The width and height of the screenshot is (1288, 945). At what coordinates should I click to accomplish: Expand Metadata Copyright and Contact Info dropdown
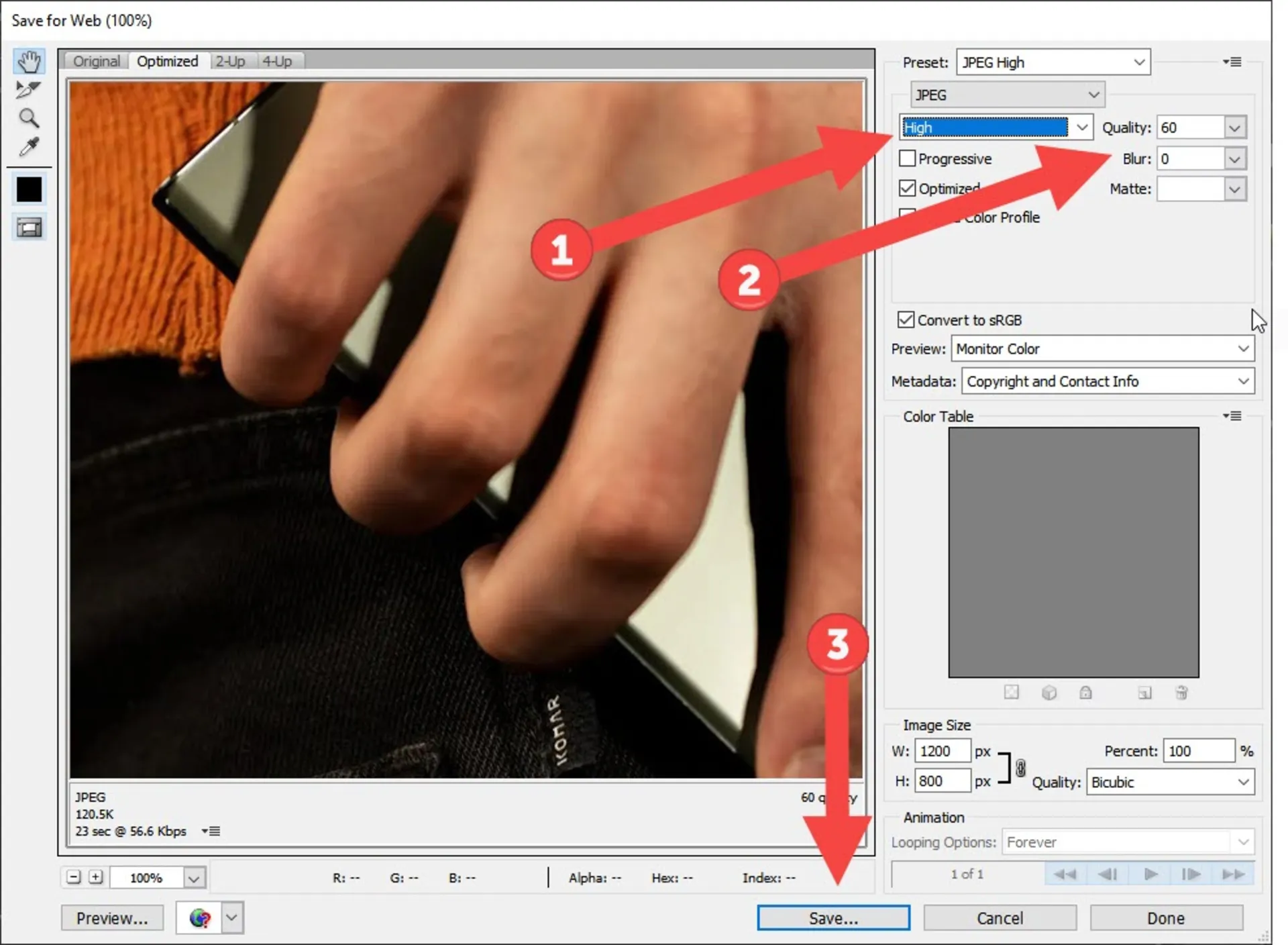pyautogui.click(x=1107, y=381)
